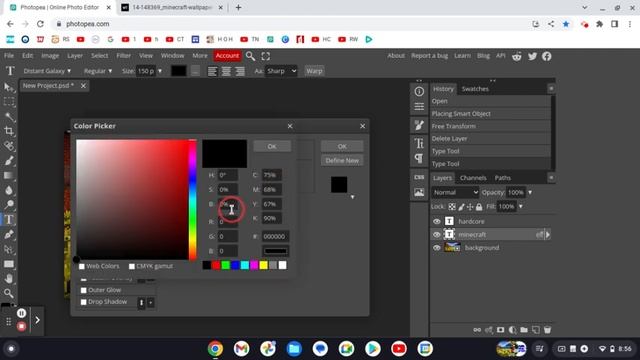Open the Sharp anti-aliasing dropdown
The image size is (640, 360).
click(281, 71)
